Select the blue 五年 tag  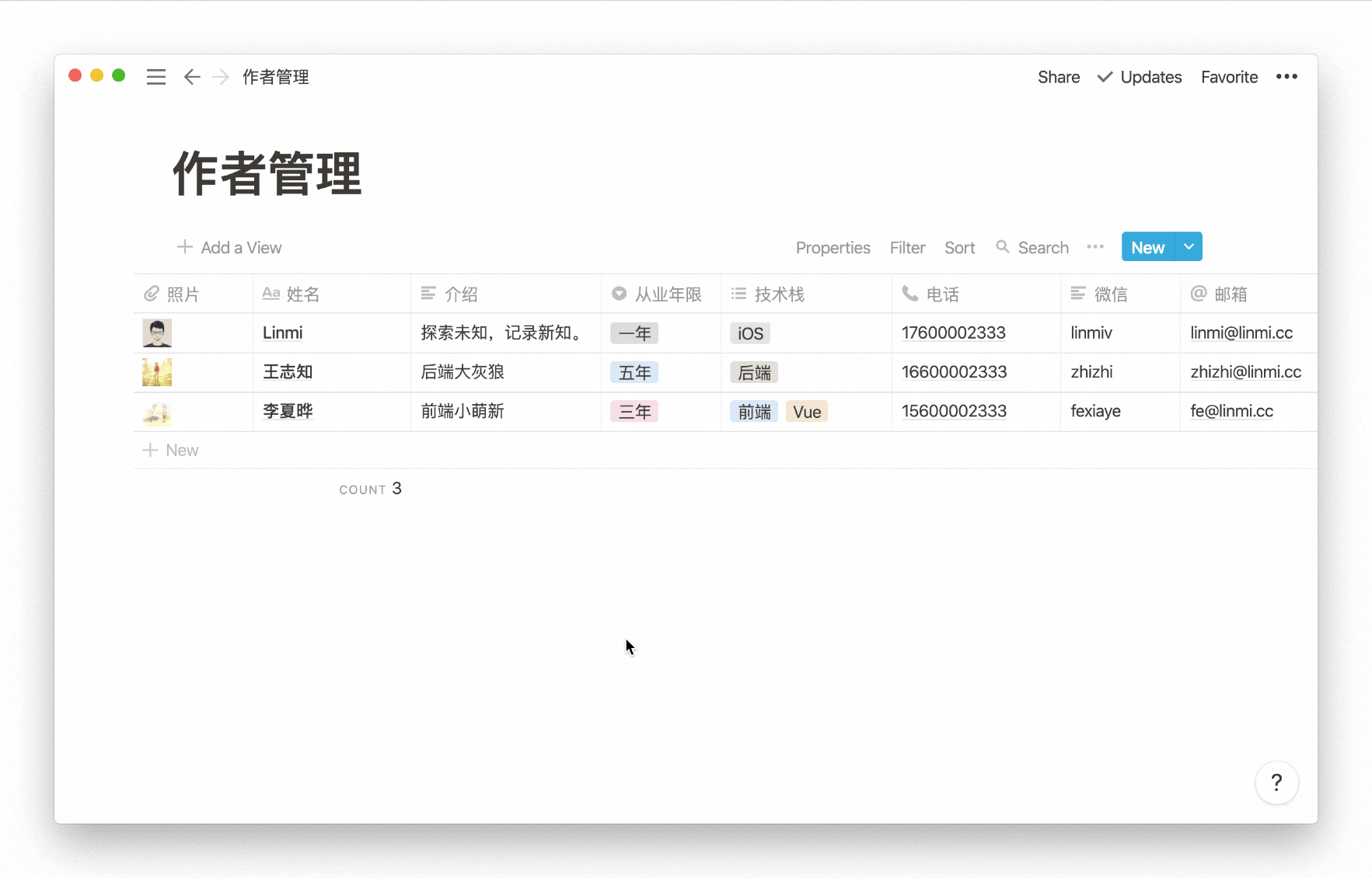[634, 372]
